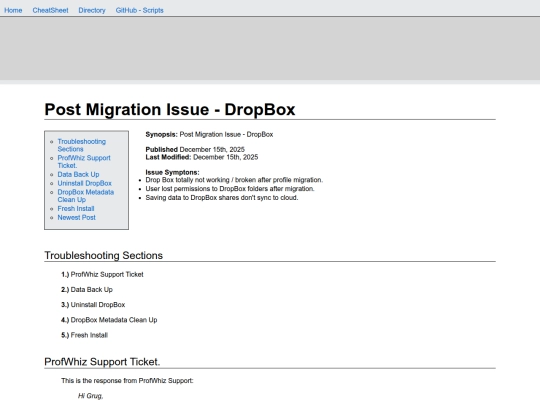This screenshot has height=405, width=540.
Task: Jump to Data Back Up section link
Action: [x=78, y=174]
